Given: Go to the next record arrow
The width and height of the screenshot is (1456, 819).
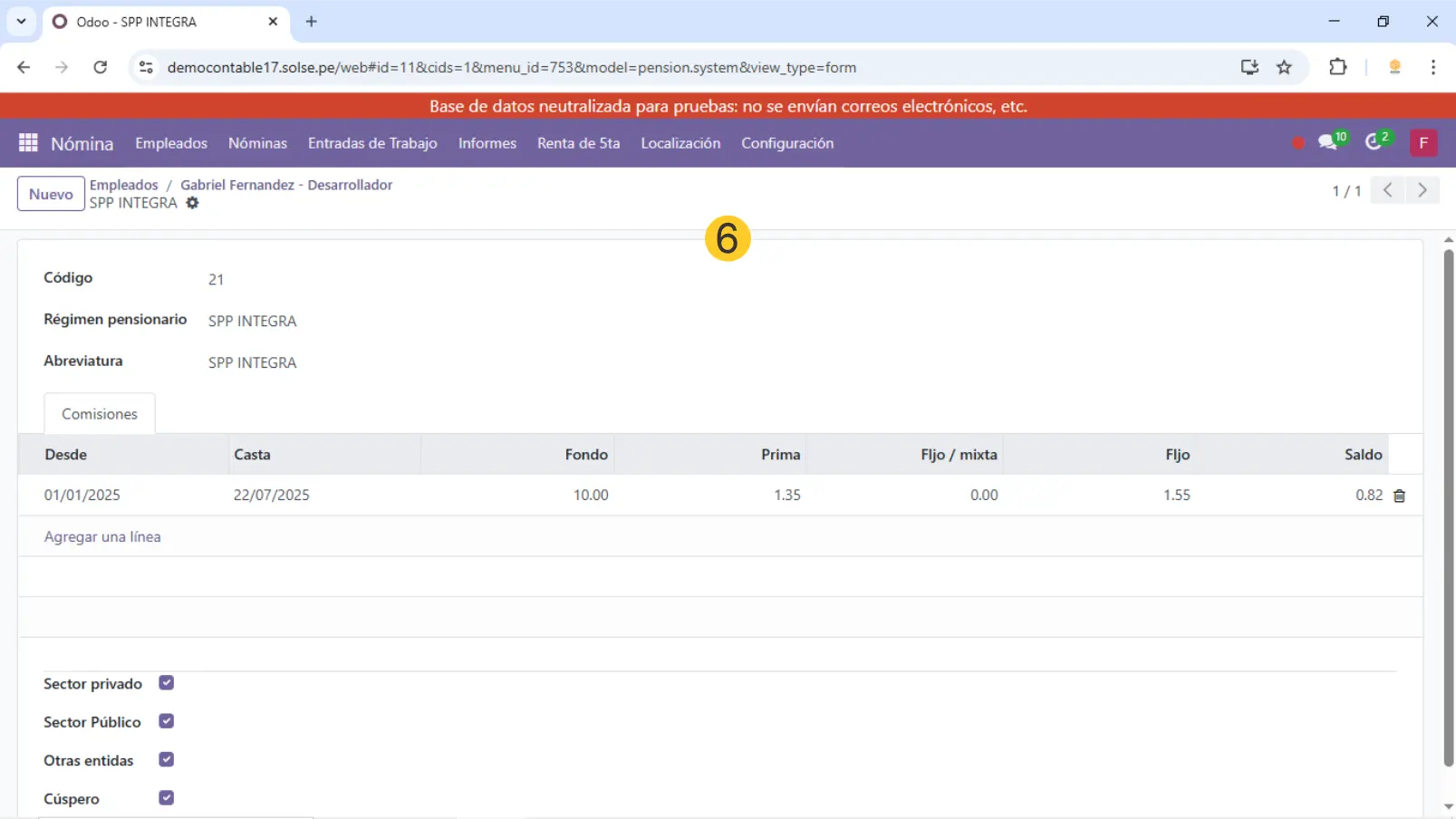Looking at the screenshot, I should [1422, 190].
